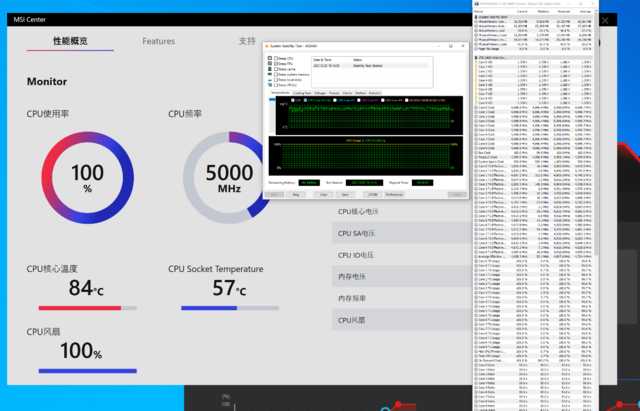Select the CPU风扇 row in right list
Viewport: 640px width, 411px height.
coord(402,320)
